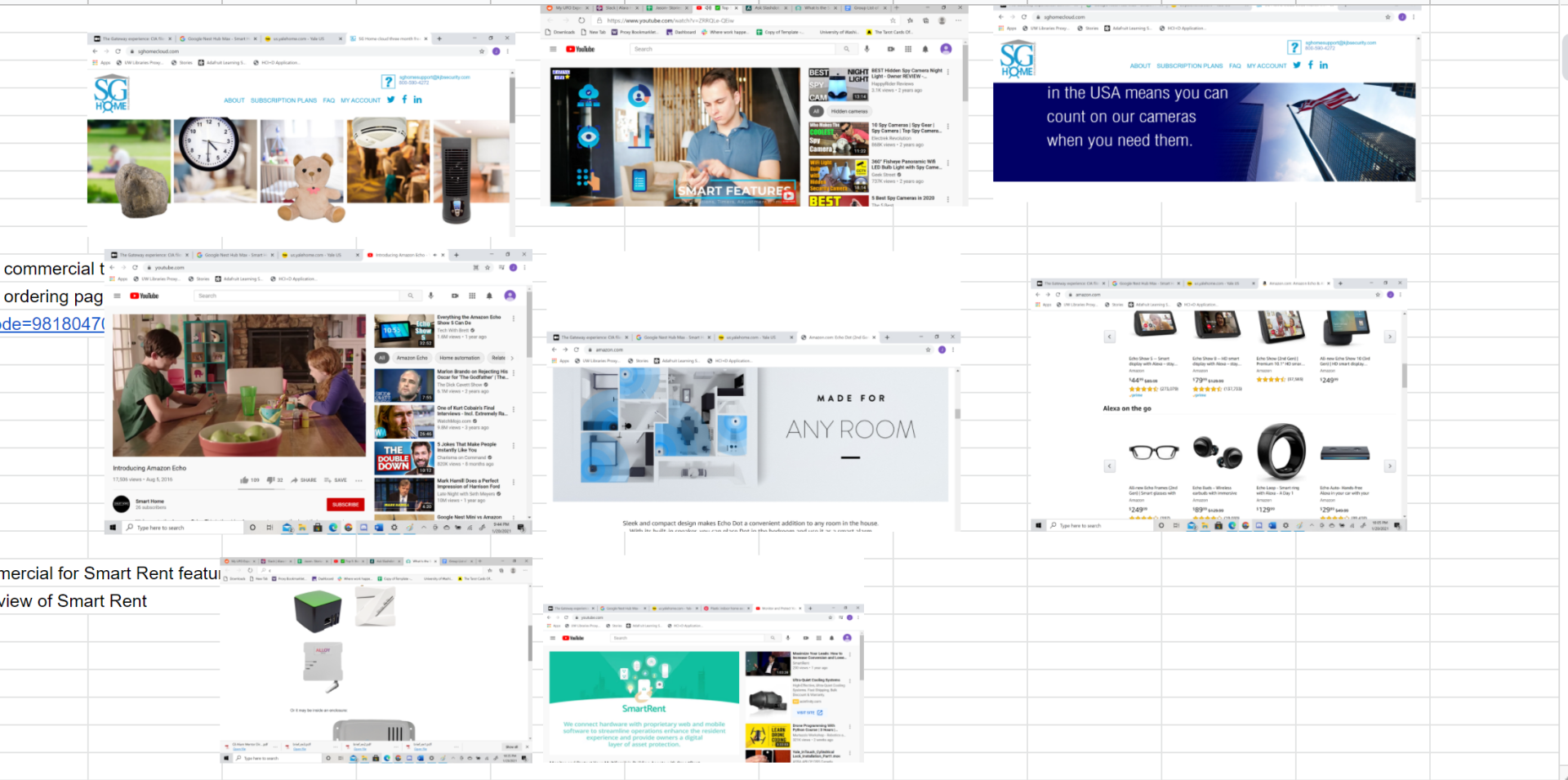
Task: Dislike the Introducing Amazon Echo video
Action: [x=275, y=480]
